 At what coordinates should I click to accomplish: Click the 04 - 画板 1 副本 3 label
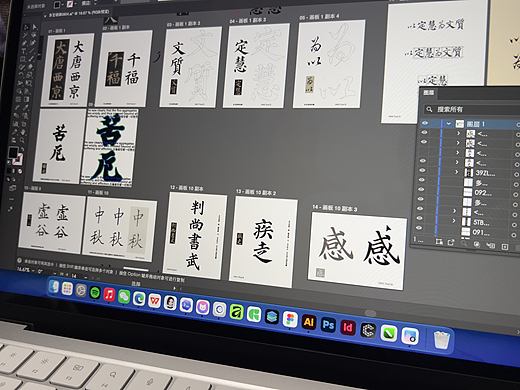point(248,21)
